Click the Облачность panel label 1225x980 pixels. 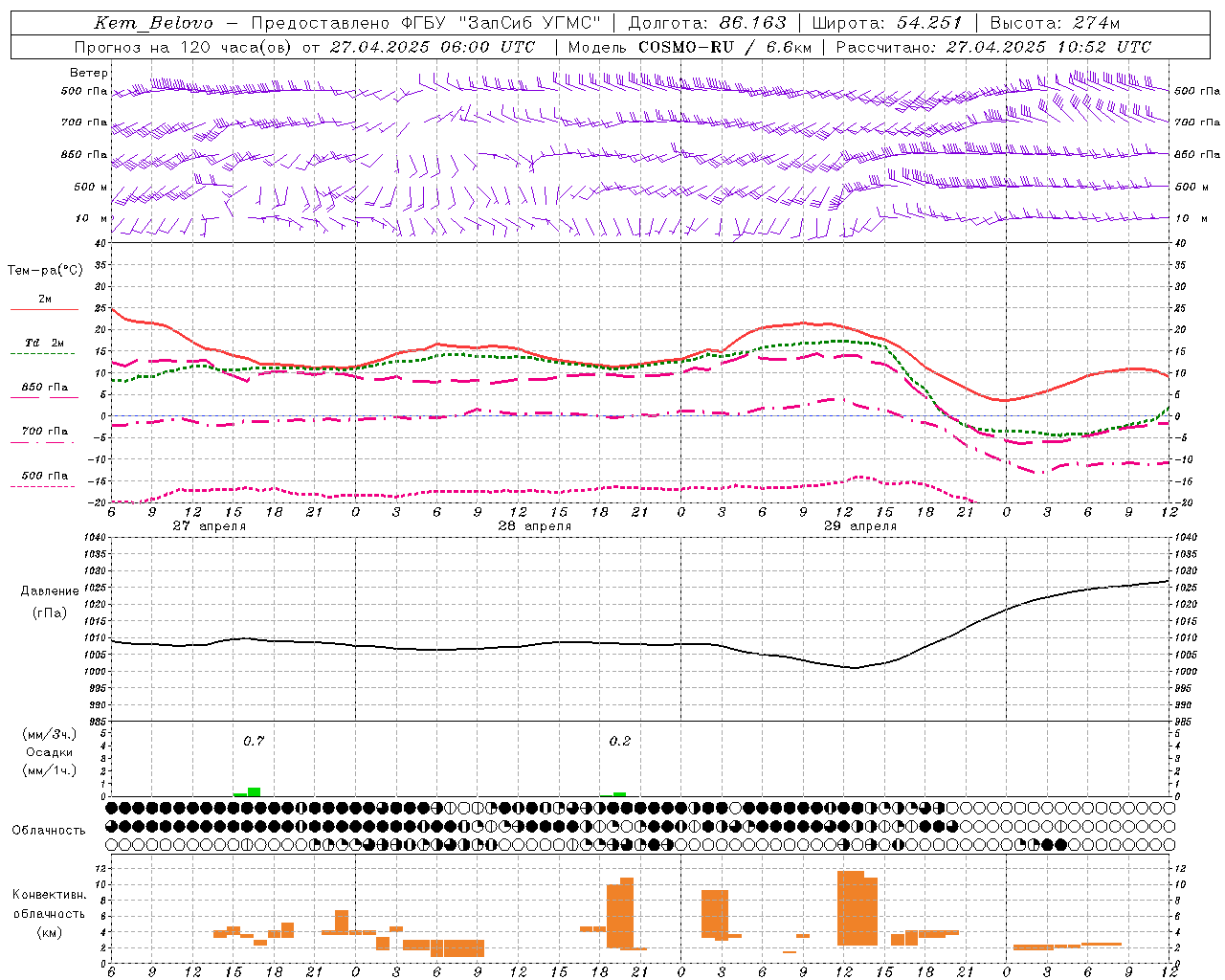(x=49, y=831)
